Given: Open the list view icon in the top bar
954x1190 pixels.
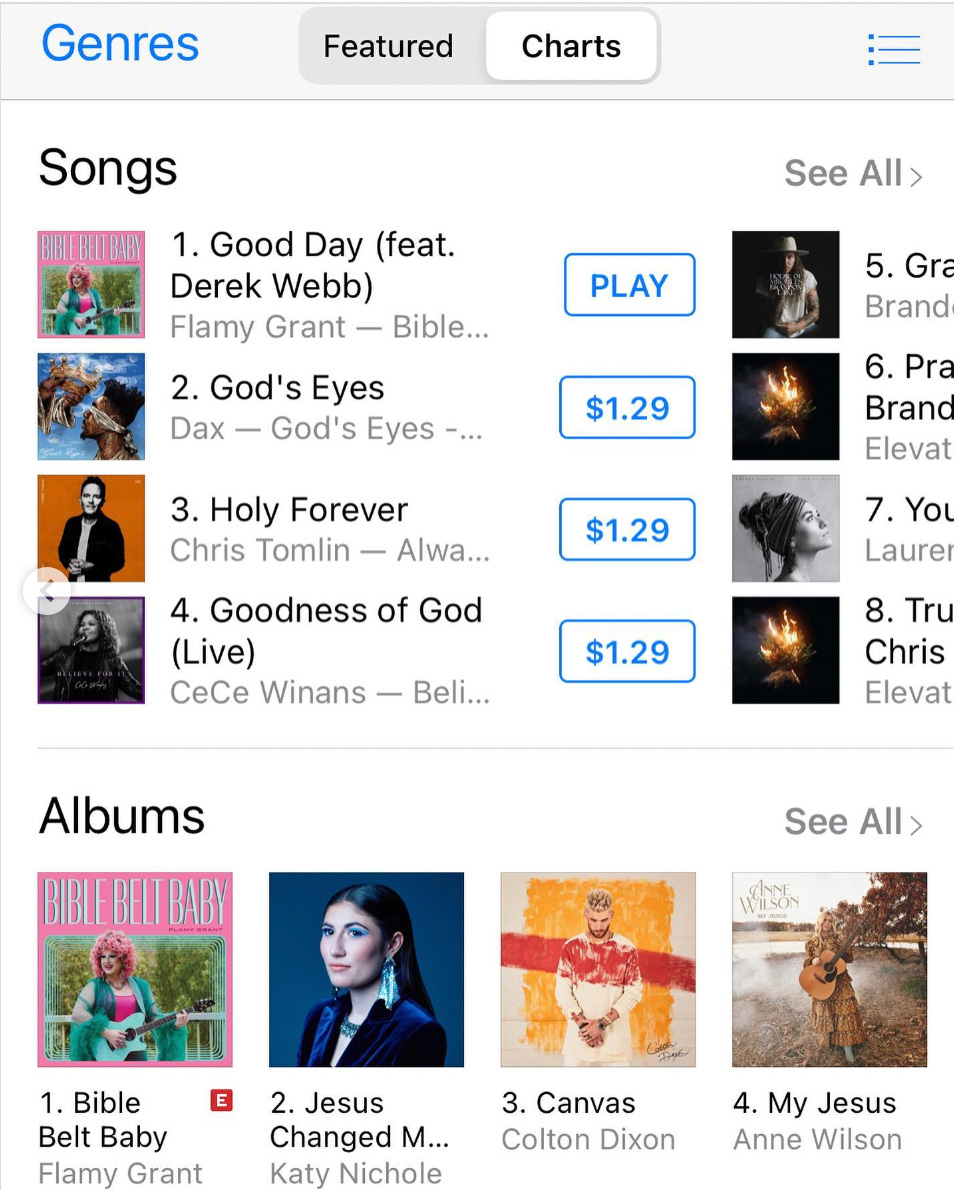Looking at the screenshot, I should coord(893,48).
